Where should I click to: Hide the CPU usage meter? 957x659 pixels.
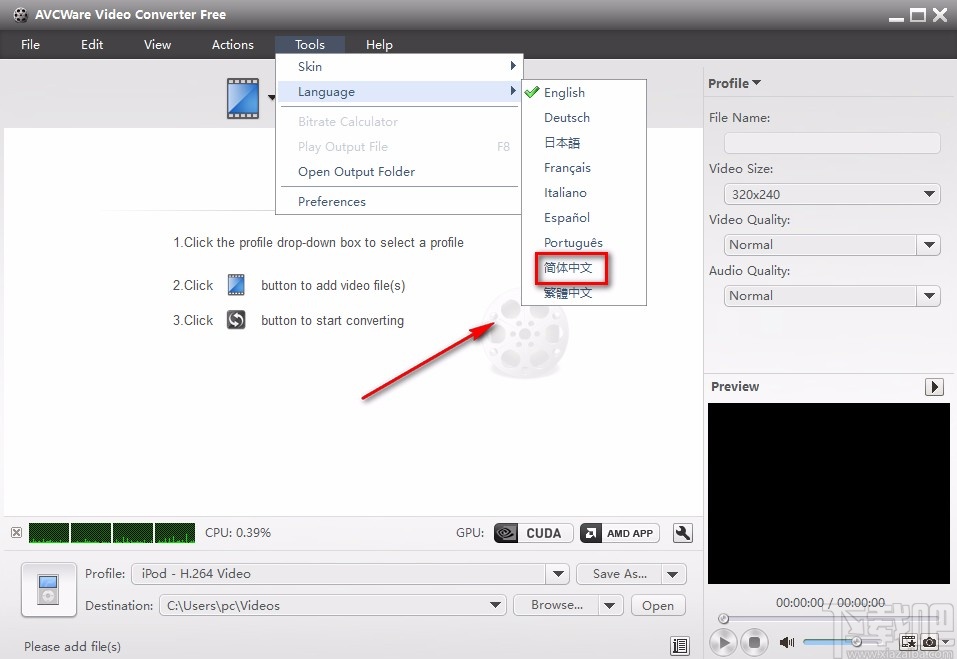tap(16, 533)
